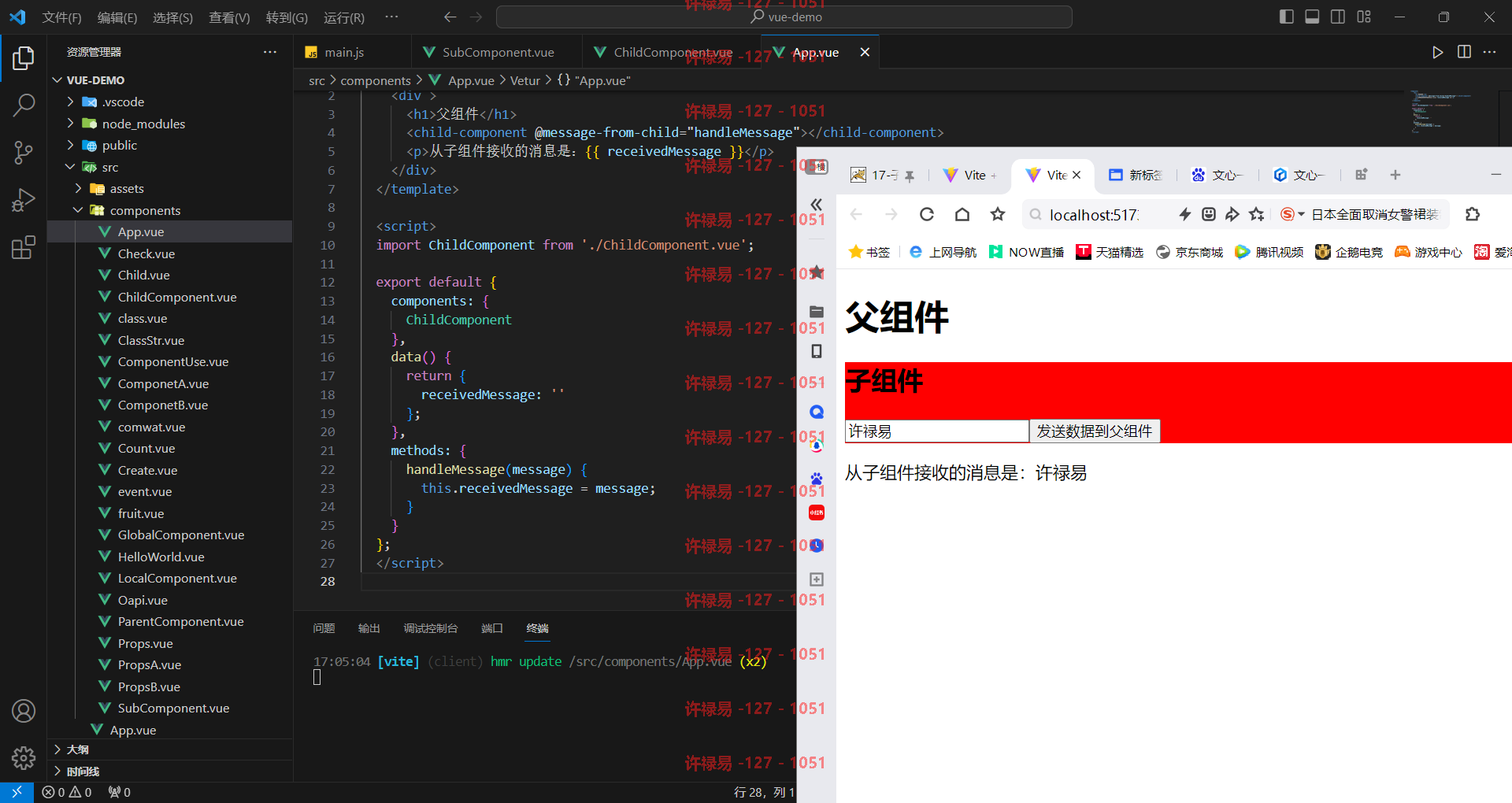1512x803 pixels.
Task: Switch to 输出 output panel tab
Action: click(369, 628)
